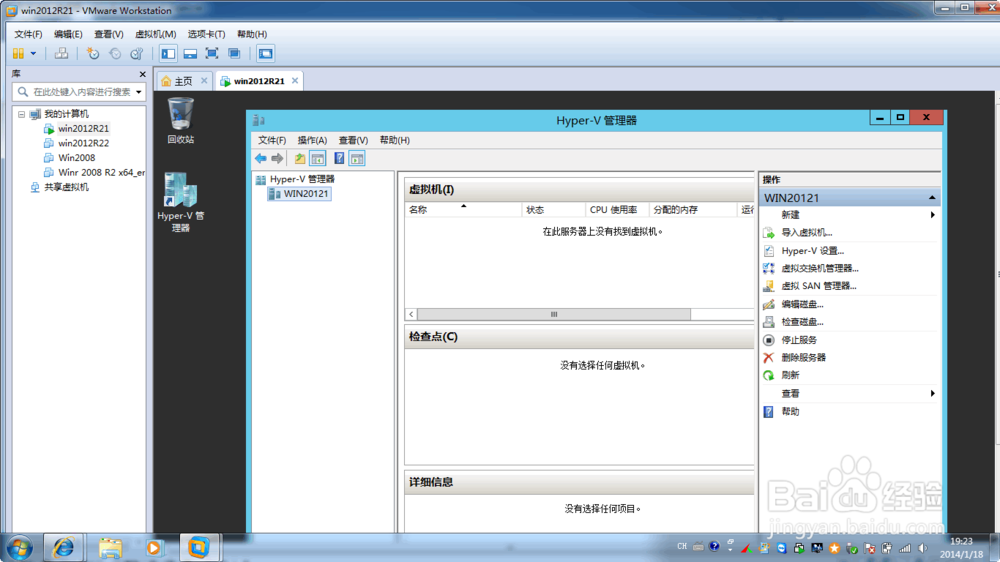Expand the 新建 submenu
The image size is (1000, 562).
click(849, 215)
